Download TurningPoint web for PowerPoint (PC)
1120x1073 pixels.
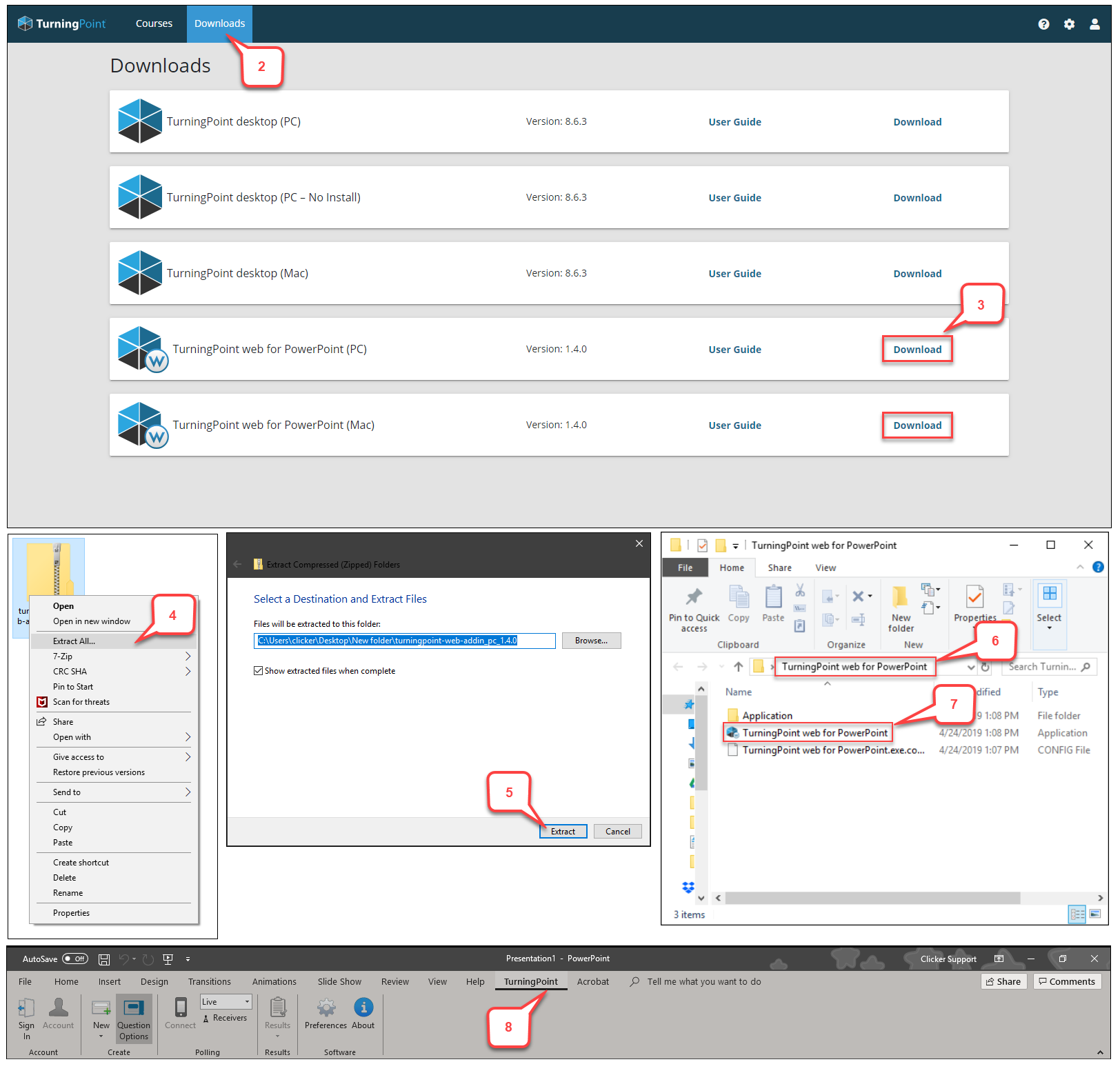(x=917, y=349)
